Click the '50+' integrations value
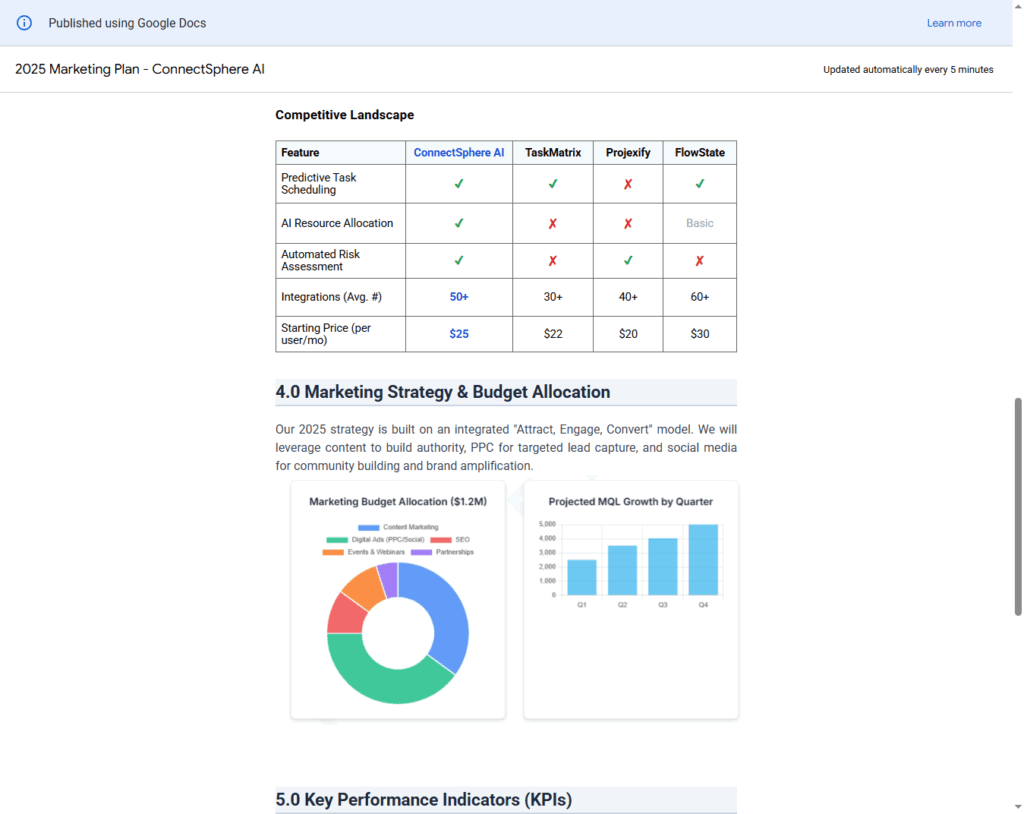The width and height of the screenshot is (1024, 814). pos(459,297)
